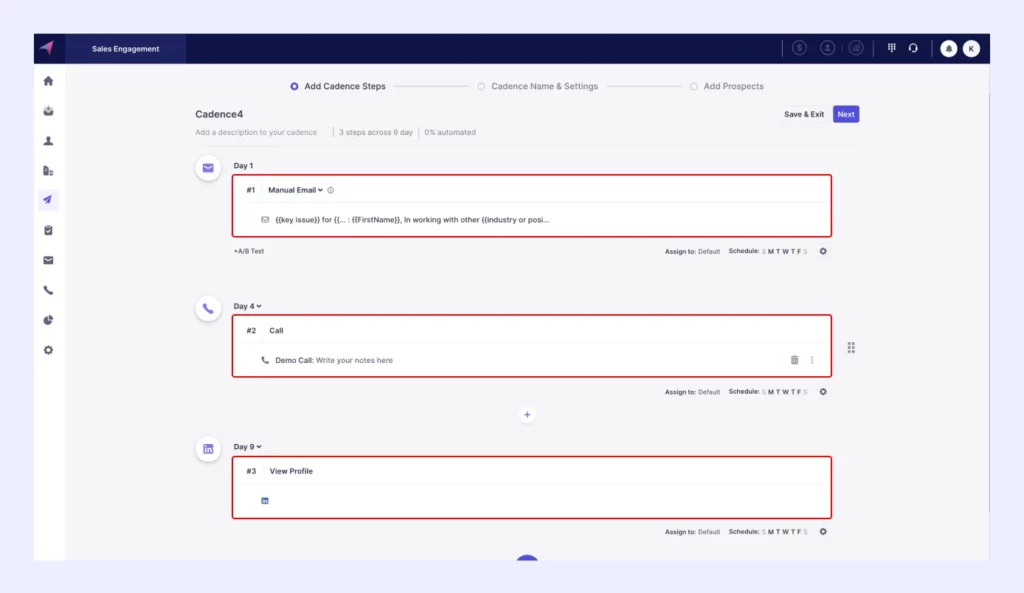Open Sales Engagement tab in header
The height and width of the screenshot is (593, 1024).
point(125,48)
